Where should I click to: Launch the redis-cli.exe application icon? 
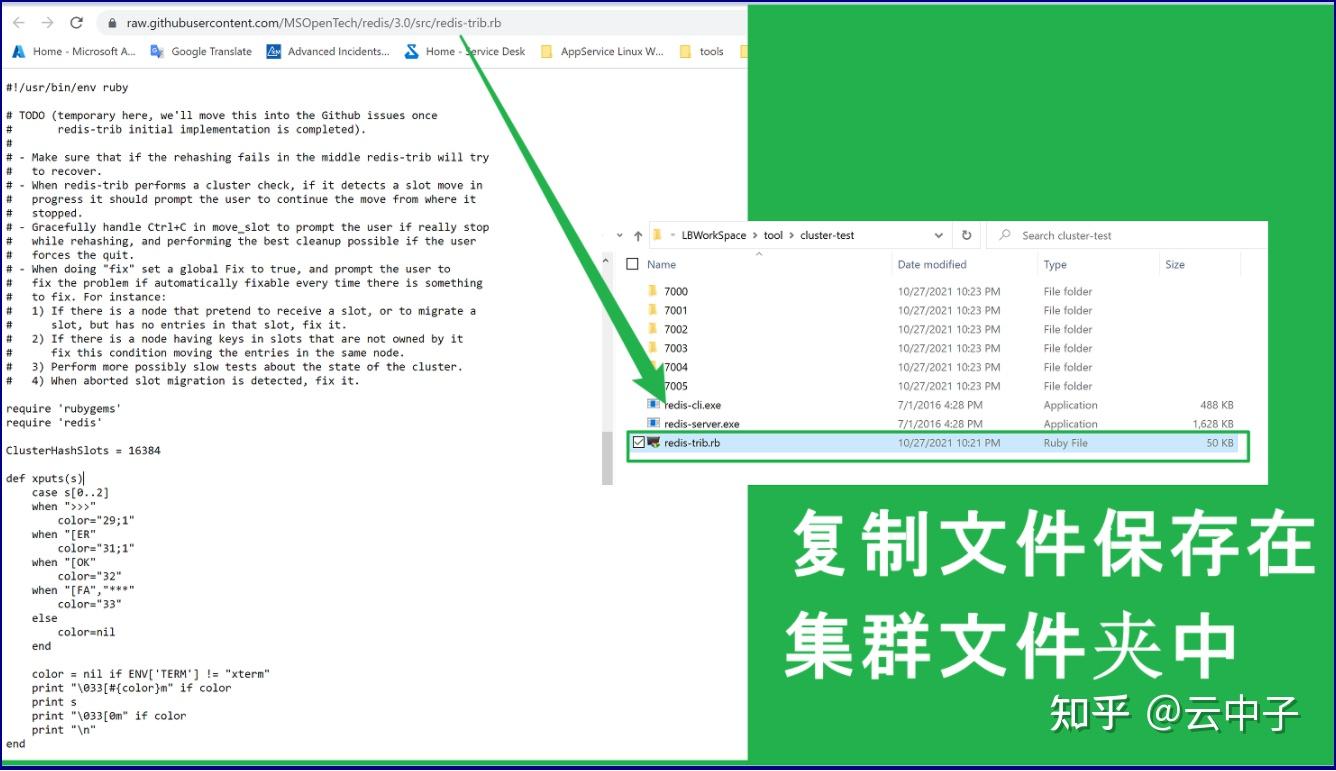(655, 405)
